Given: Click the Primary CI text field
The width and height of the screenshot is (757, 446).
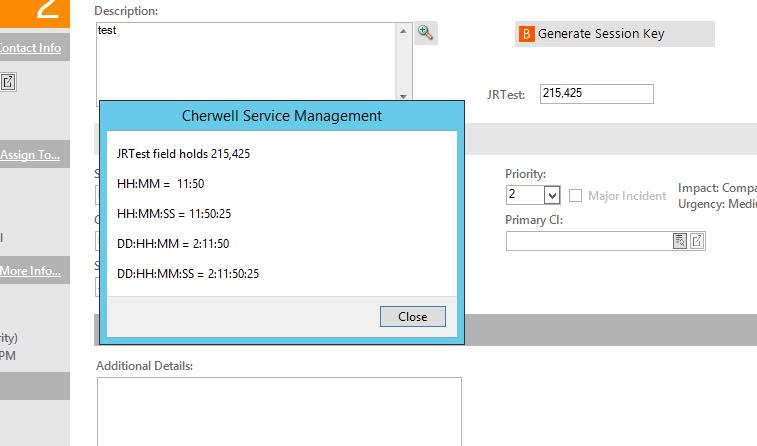Looking at the screenshot, I should (588, 241).
